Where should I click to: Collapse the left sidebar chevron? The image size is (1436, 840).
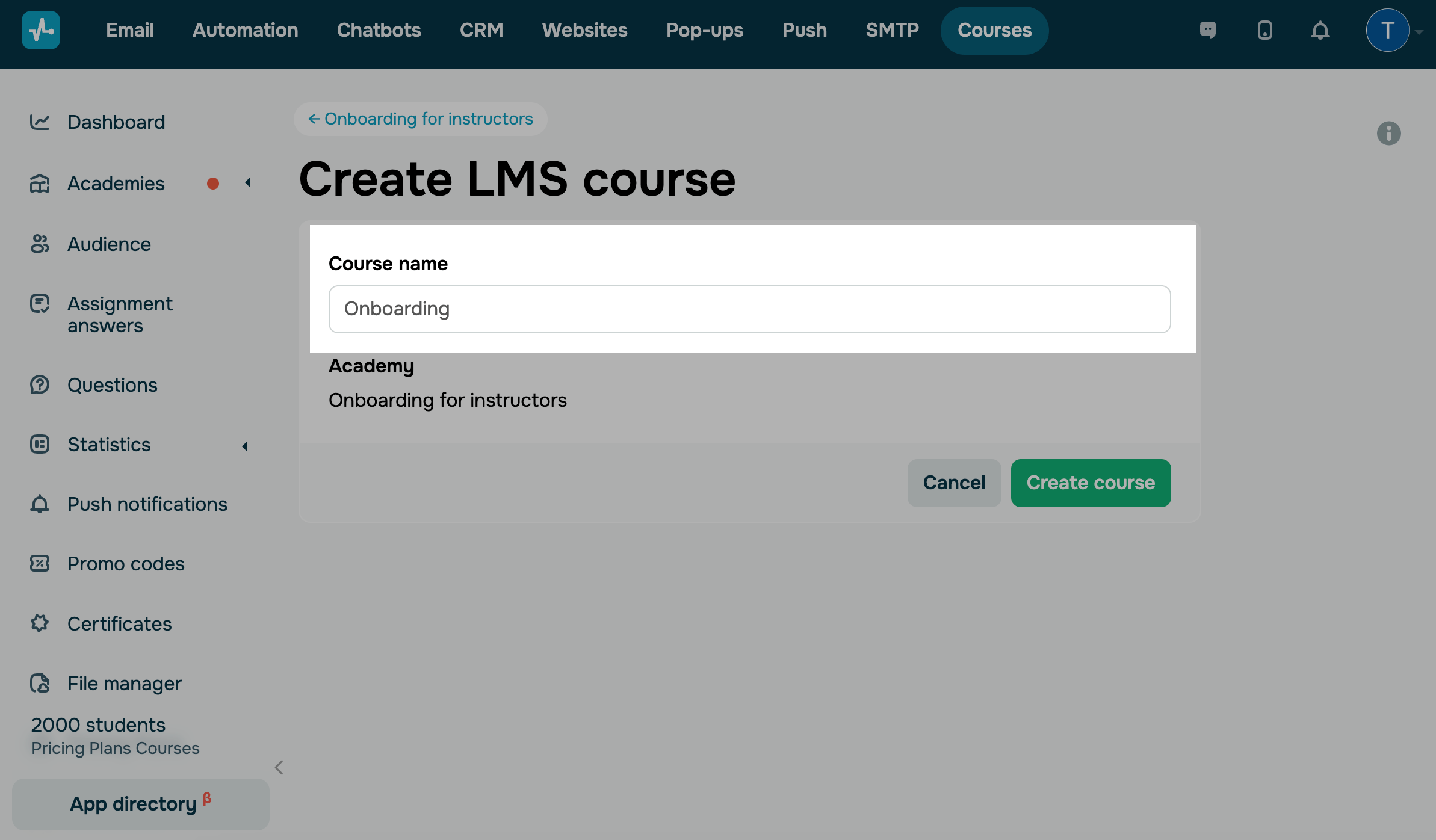click(x=279, y=767)
